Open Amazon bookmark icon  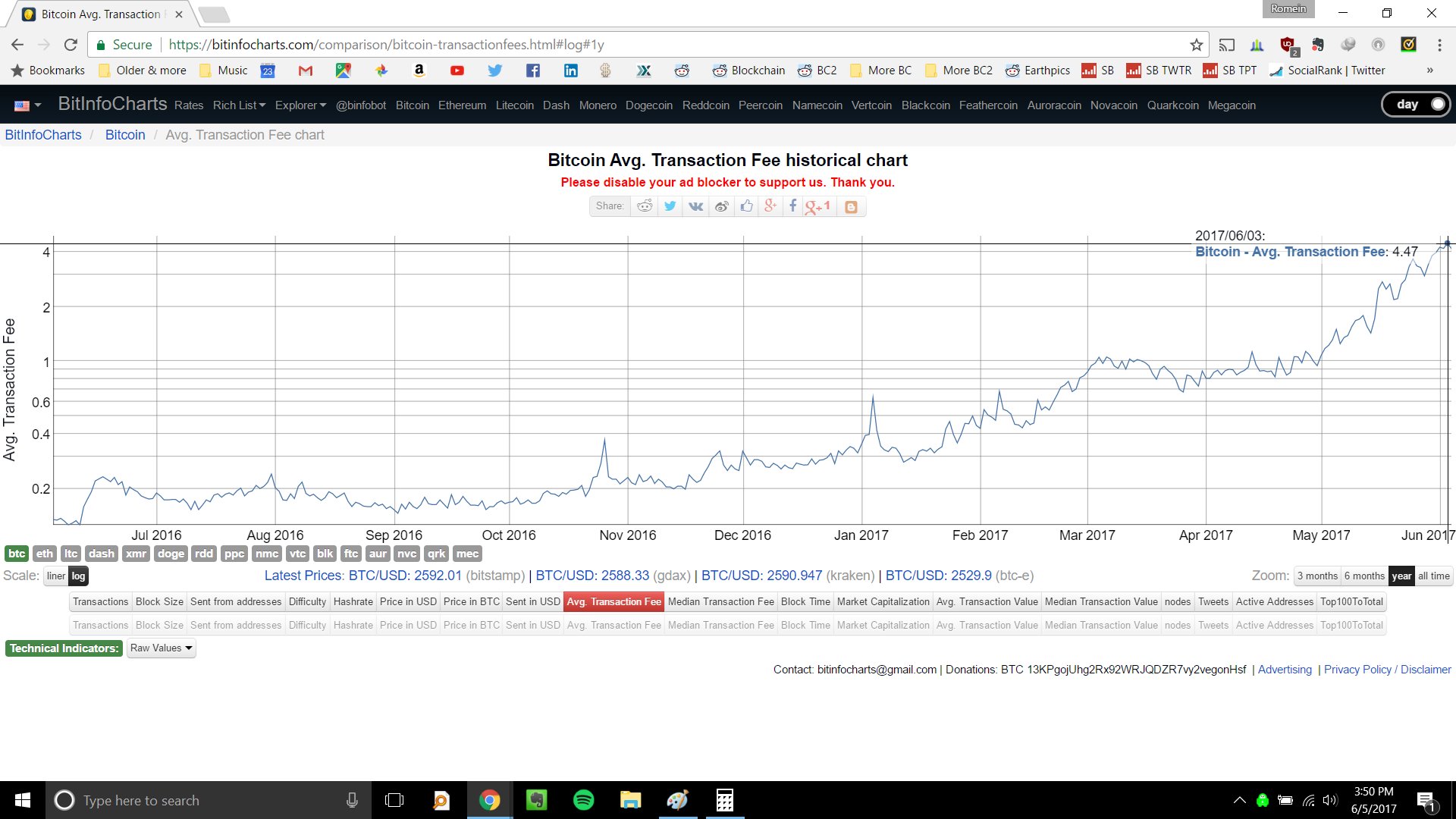click(419, 71)
